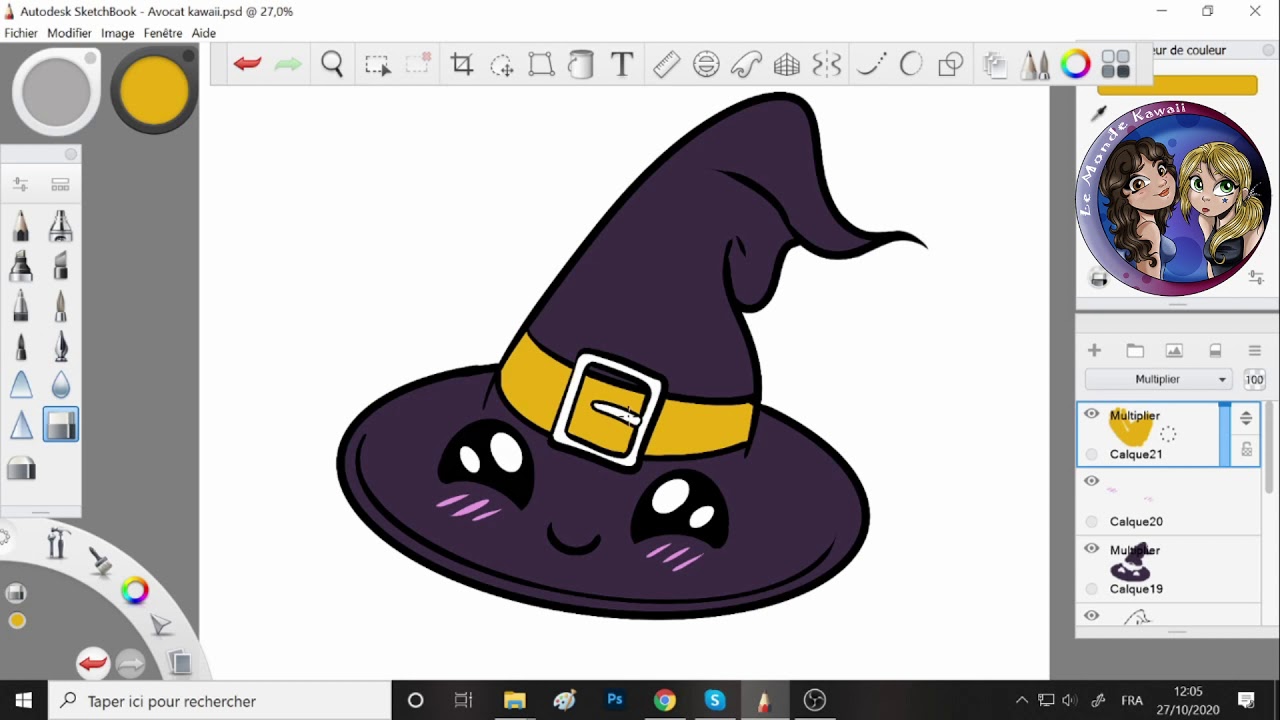Open the Image menu
The width and height of the screenshot is (1280, 720).
(117, 33)
